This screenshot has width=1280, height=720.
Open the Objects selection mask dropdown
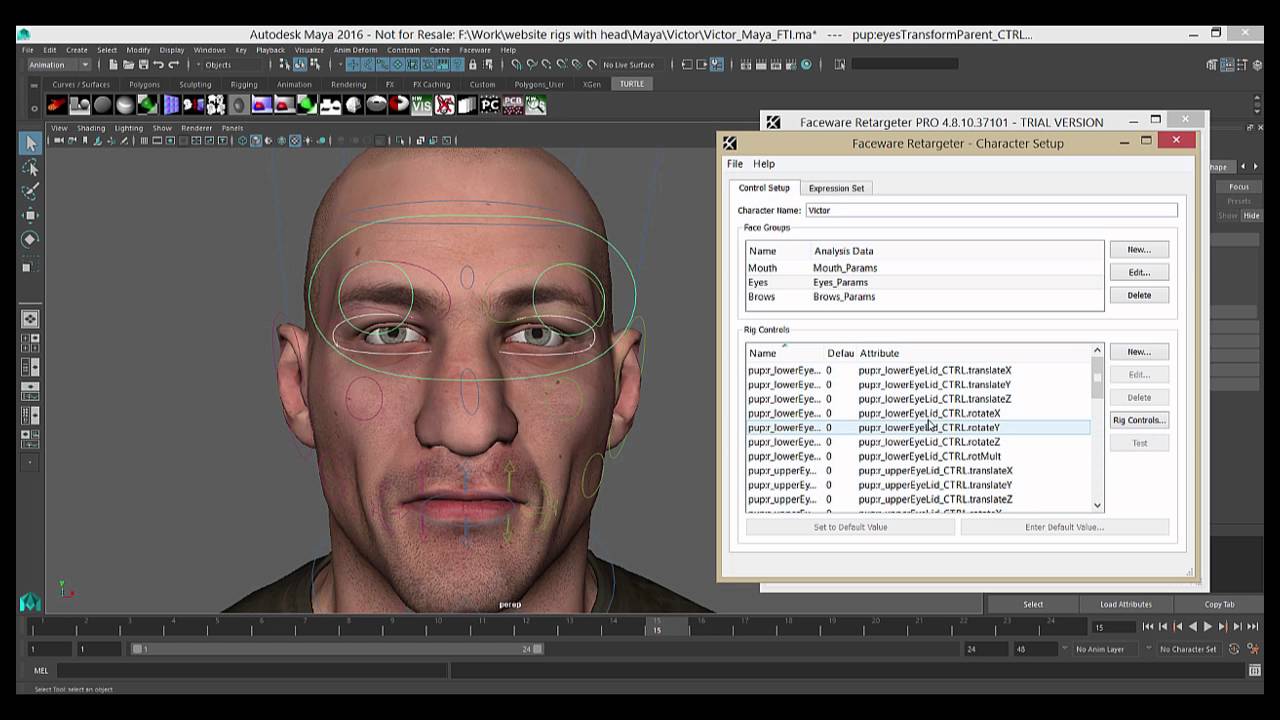pyautogui.click(x=233, y=64)
